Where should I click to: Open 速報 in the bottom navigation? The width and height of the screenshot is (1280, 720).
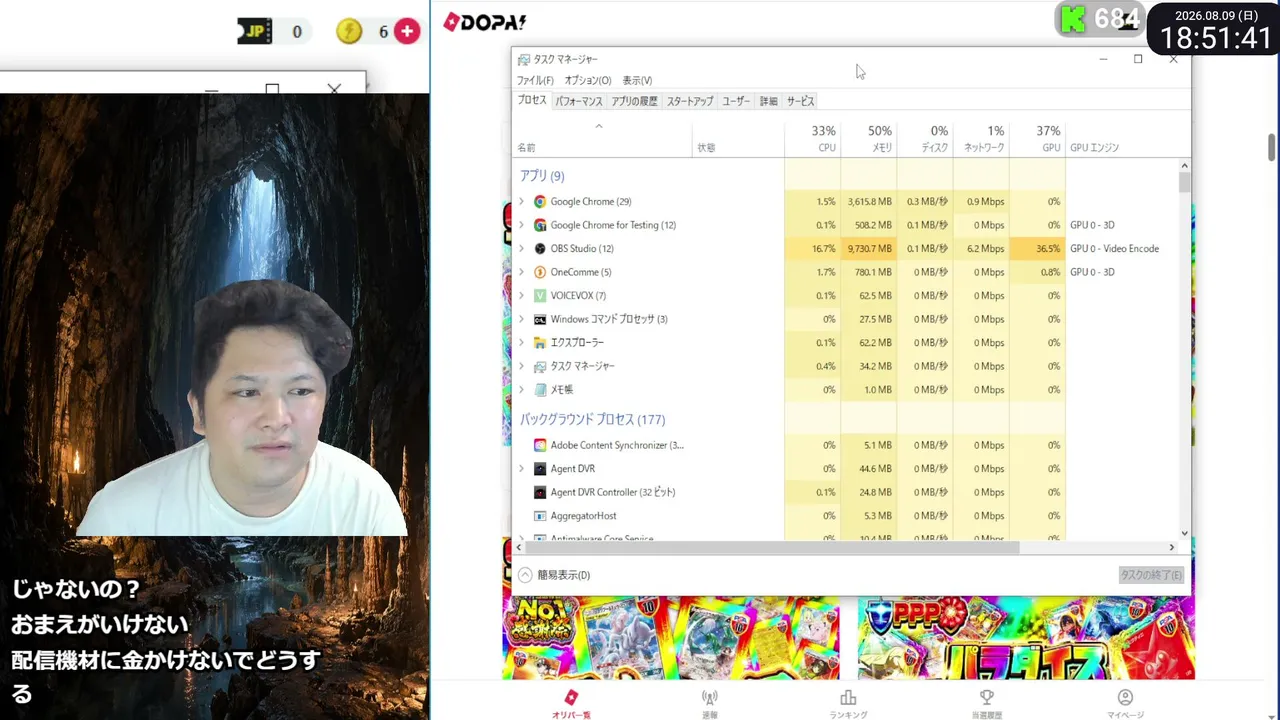pyautogui.click(x=710, y=704)
